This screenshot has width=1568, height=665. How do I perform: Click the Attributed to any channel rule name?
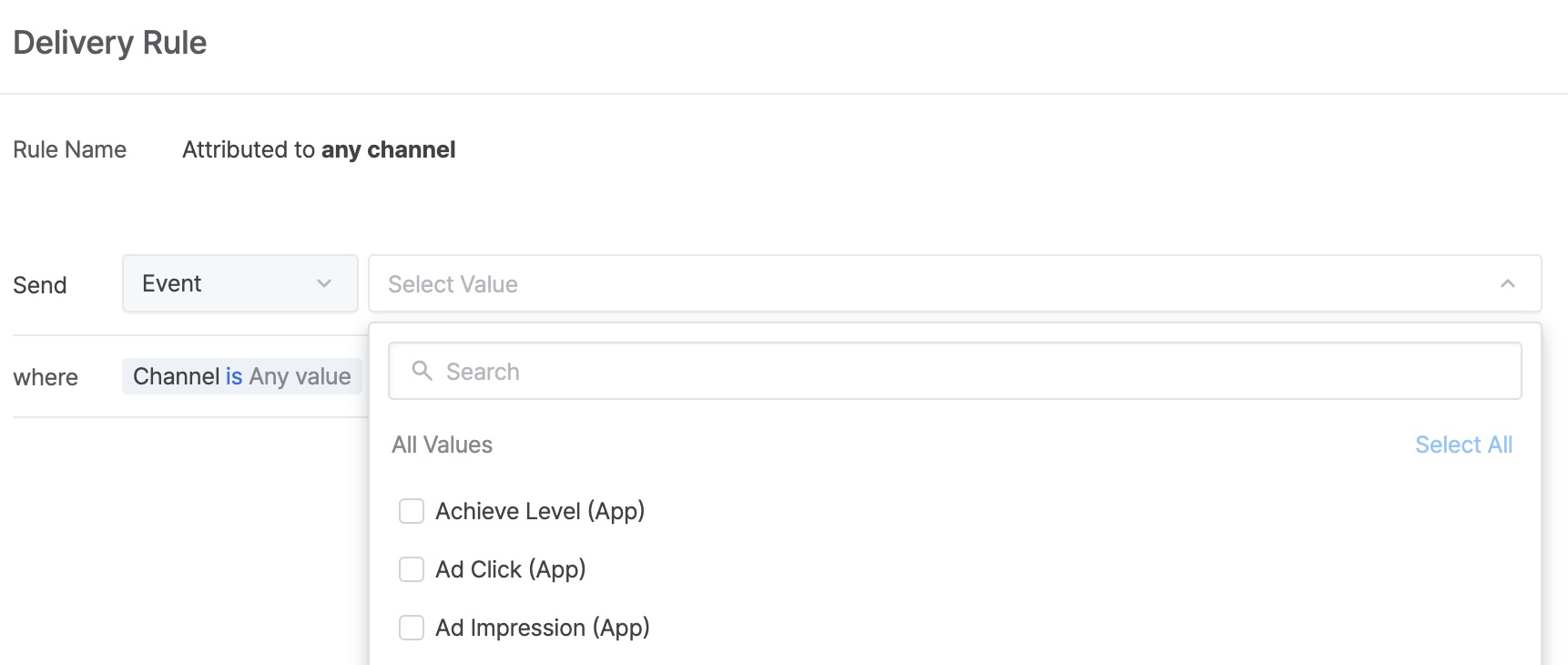click(x=319, y=149)
